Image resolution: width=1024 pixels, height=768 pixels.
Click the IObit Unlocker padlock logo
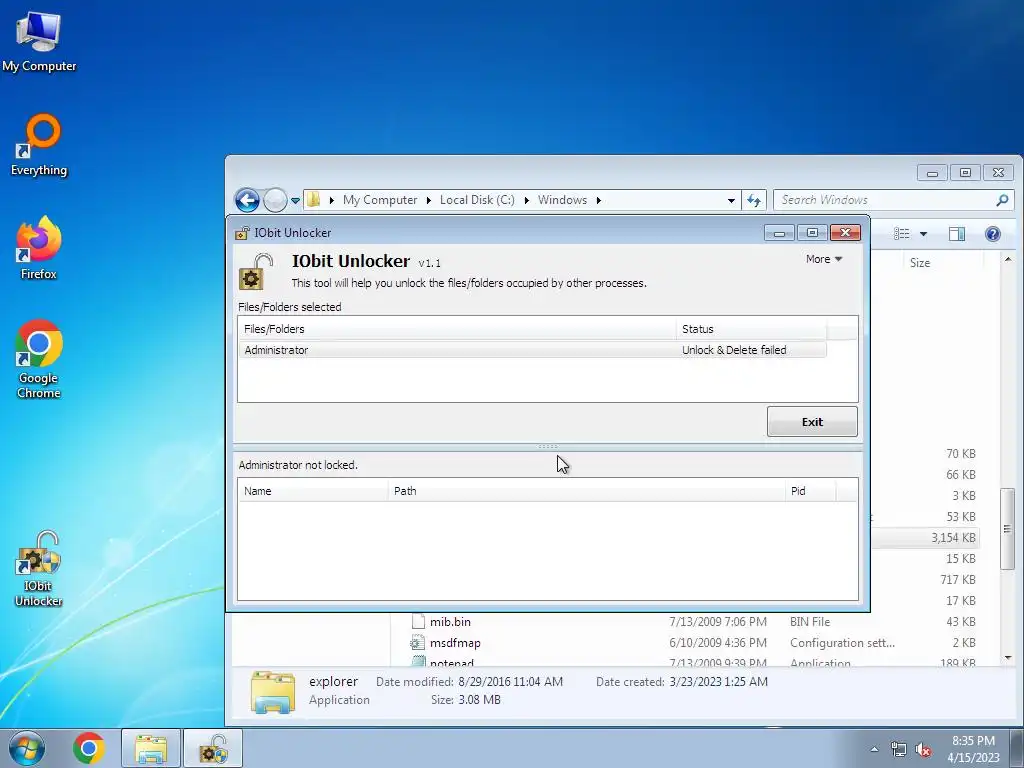pyautogui.click(x=255, y=271)
